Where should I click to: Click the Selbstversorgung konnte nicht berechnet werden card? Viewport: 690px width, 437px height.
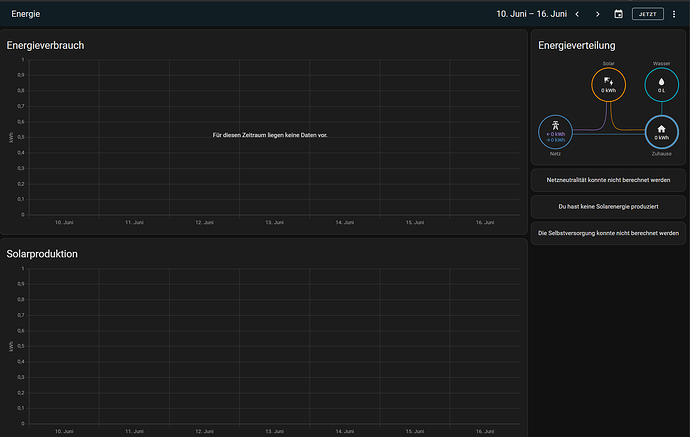(x=608, y=232)
